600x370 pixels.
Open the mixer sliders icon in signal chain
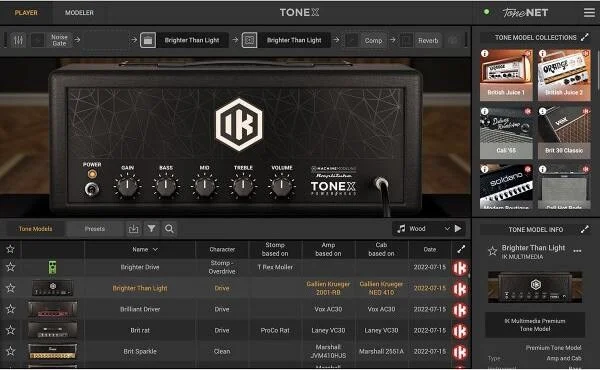(18, 40)
